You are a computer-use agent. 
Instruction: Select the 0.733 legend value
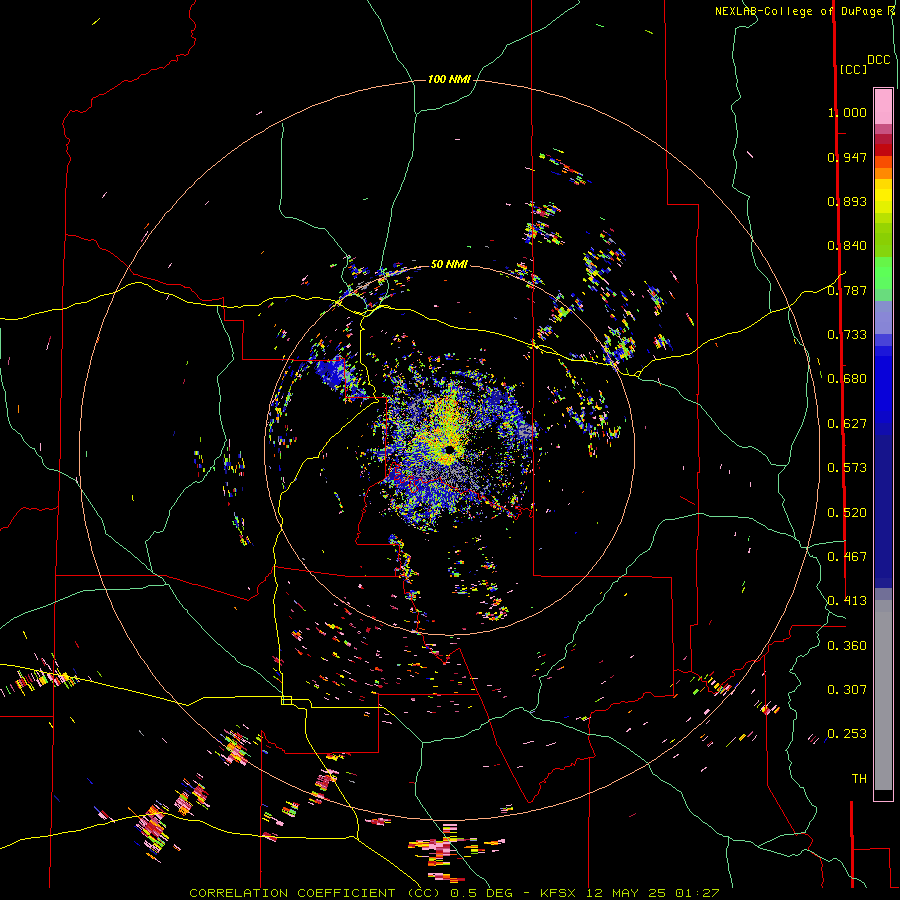click(847, 335)
